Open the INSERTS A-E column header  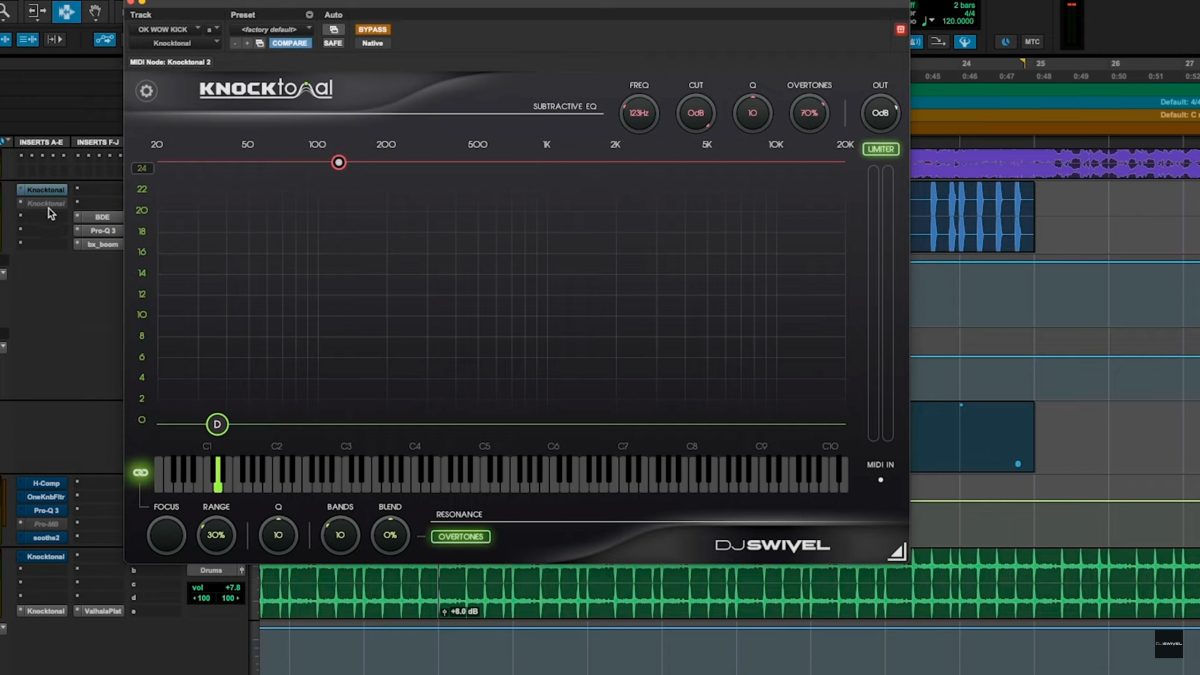click(x=40, y=142)
